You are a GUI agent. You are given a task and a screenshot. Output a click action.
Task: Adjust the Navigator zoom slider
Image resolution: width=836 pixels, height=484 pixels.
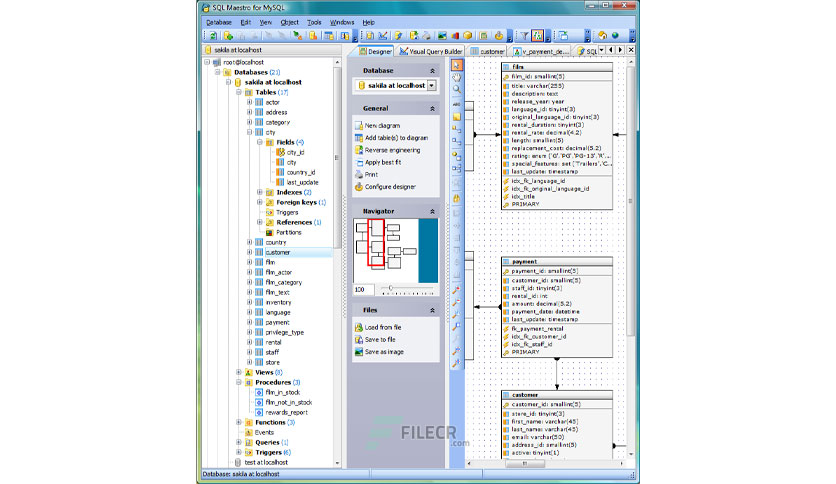pos(390,288)
